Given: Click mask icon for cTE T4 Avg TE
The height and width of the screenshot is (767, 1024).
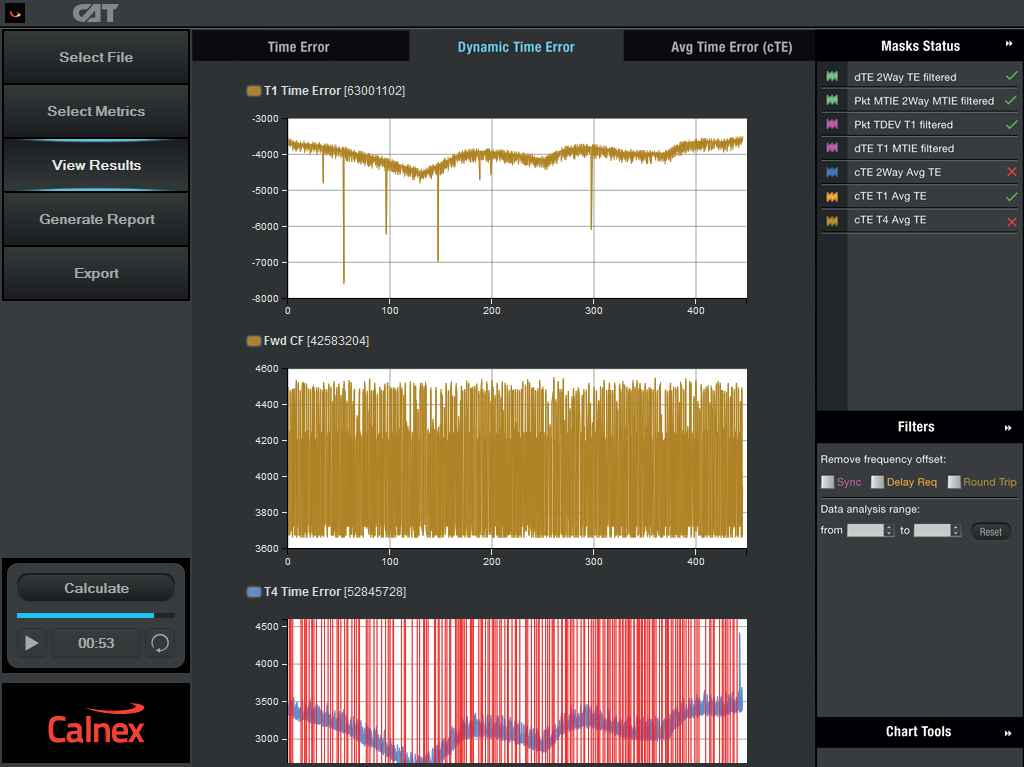Looking at the screenshot, I should click(x=832, y=220).
